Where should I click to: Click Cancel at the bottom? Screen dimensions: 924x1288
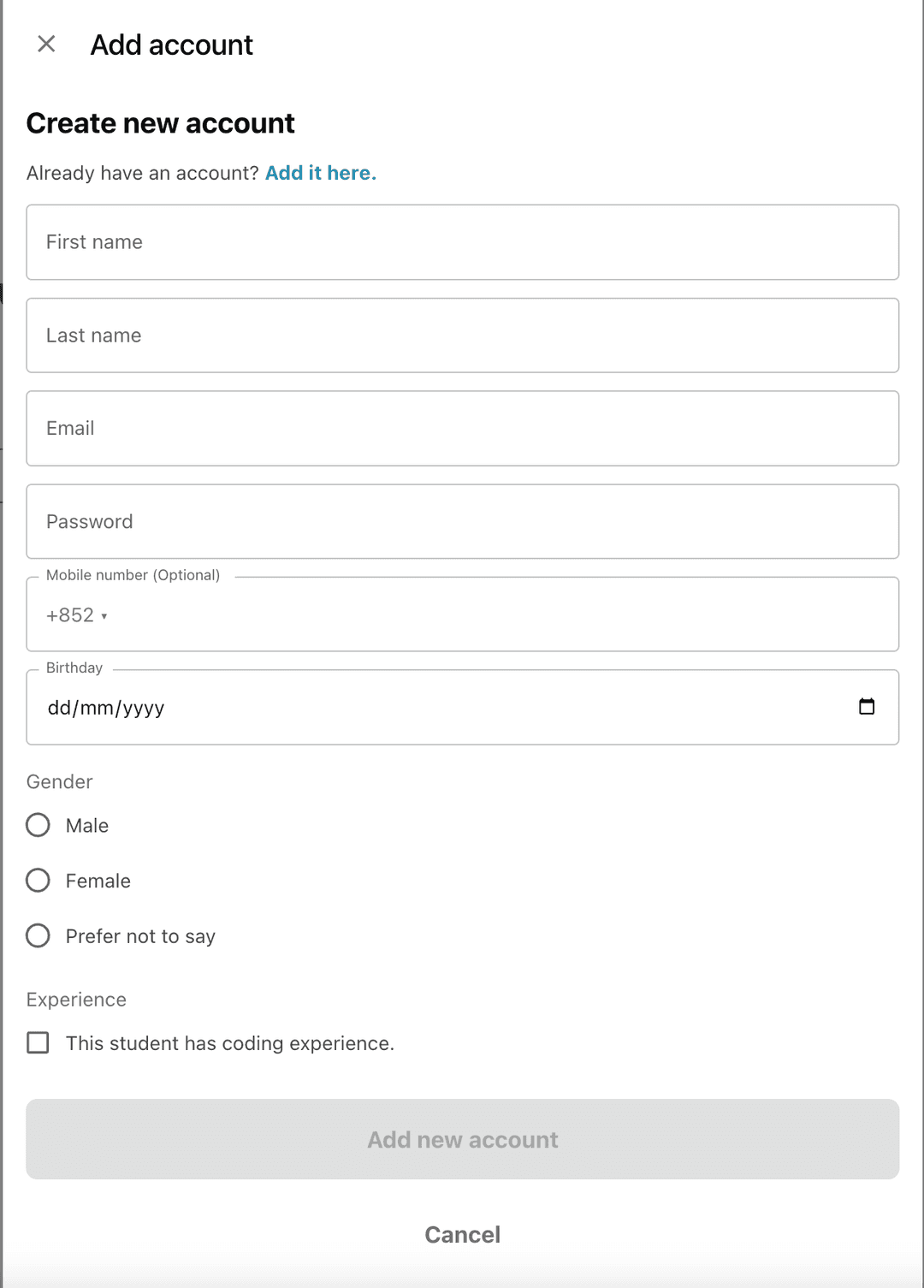click(462, 1234)
